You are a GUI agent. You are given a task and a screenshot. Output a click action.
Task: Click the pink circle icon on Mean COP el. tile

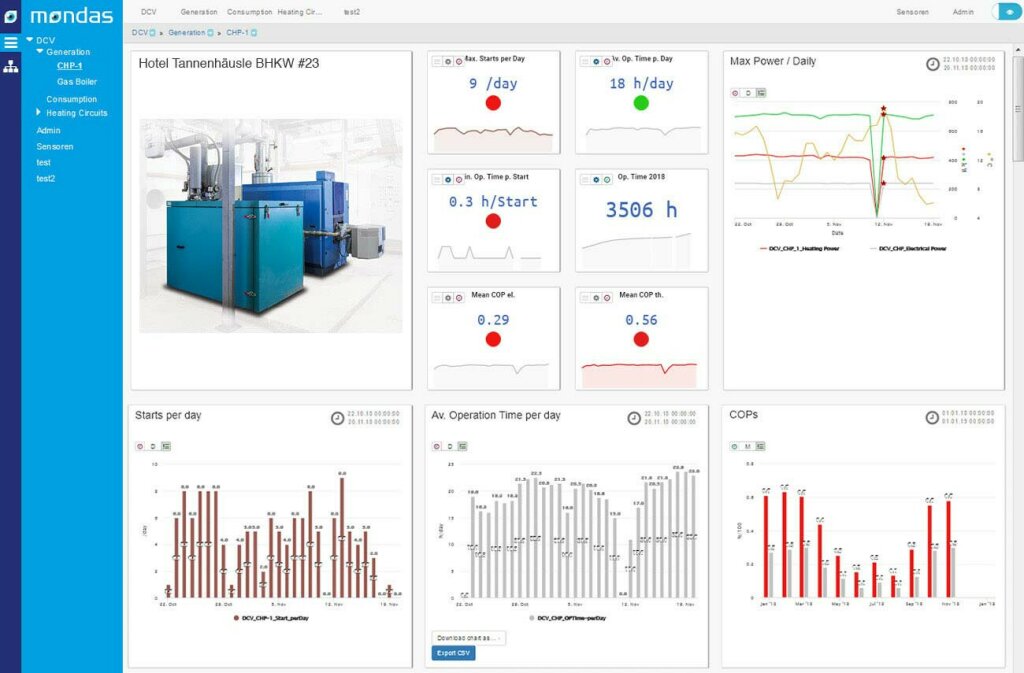coord(459,298)
